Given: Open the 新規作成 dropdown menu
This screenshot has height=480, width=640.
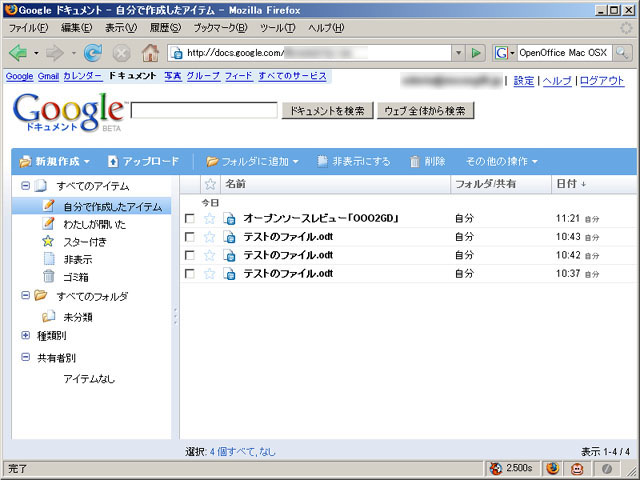Looking at the screenshot, I should point(54,162).
